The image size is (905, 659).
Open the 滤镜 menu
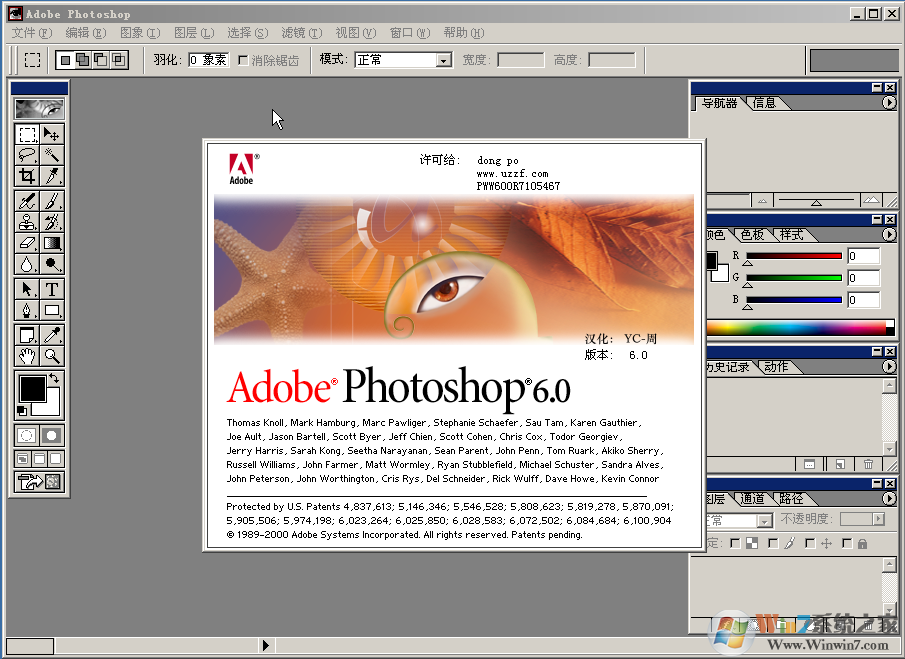pos(300,32)
